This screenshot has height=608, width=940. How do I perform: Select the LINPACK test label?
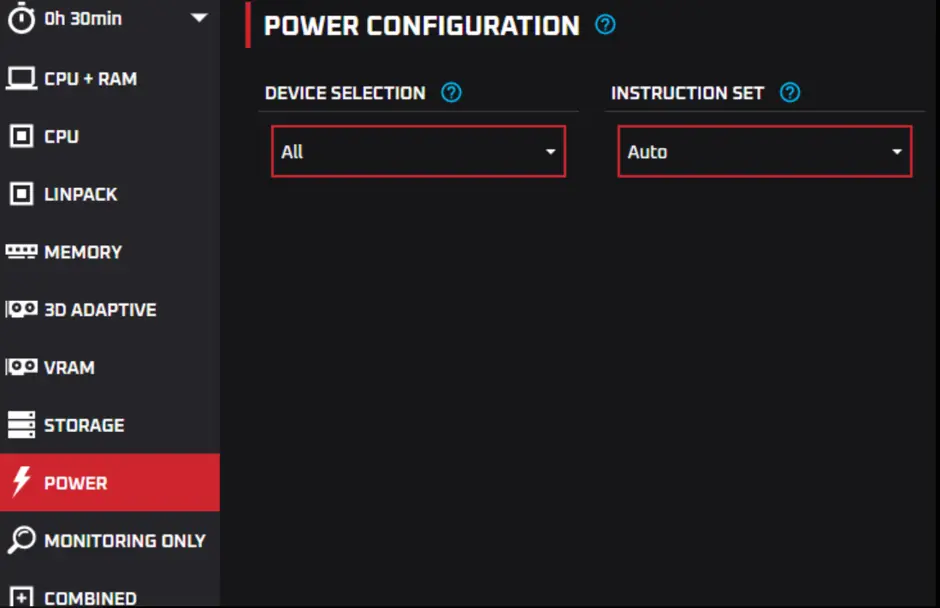click(81, 194)
